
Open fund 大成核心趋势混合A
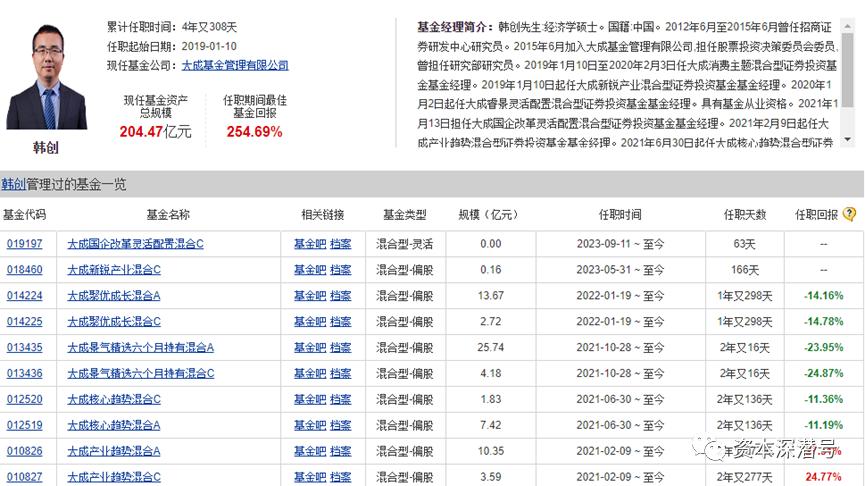114,425
